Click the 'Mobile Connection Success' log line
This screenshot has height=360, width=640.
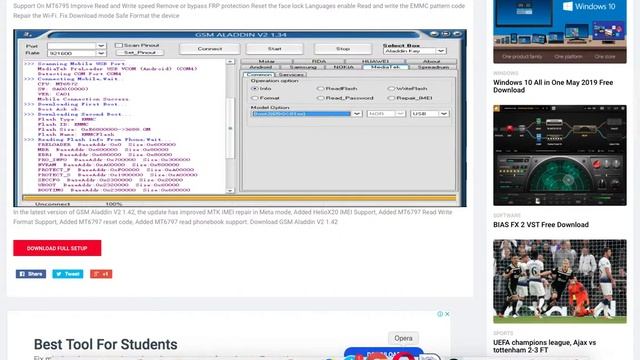pos(83,99)
